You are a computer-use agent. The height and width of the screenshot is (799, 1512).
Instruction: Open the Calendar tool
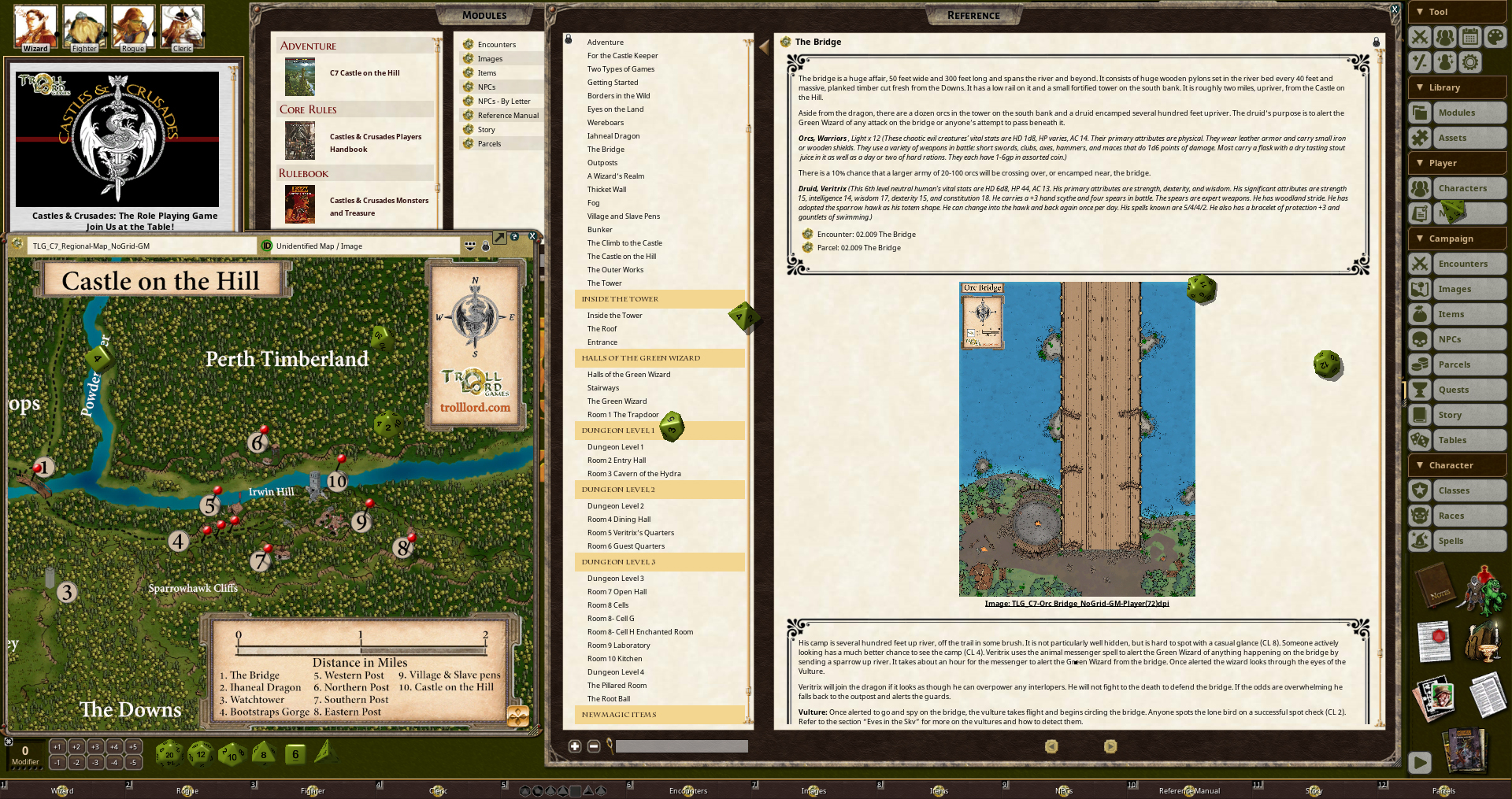1470,37
